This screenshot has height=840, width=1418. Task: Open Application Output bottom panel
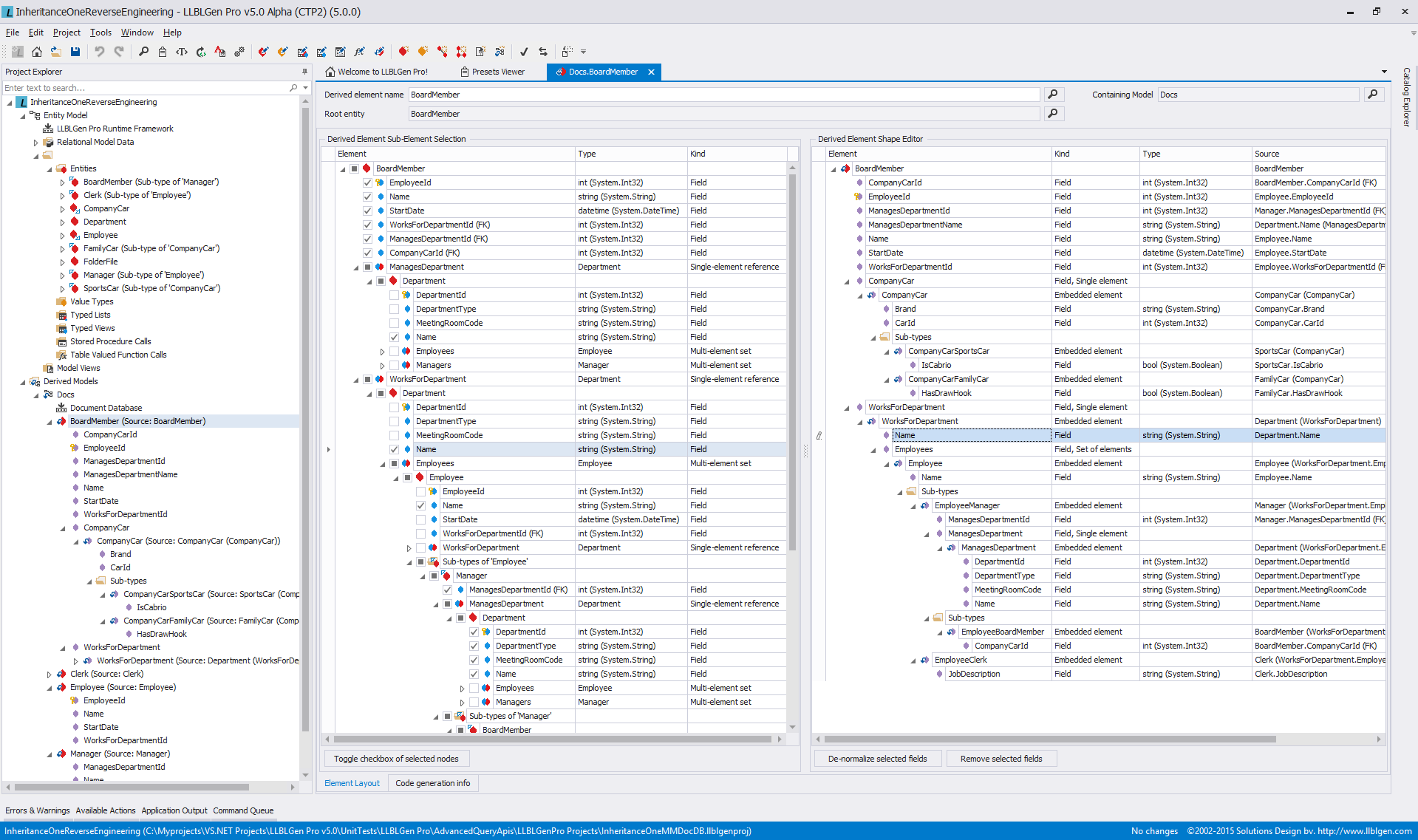pos(174,810)
